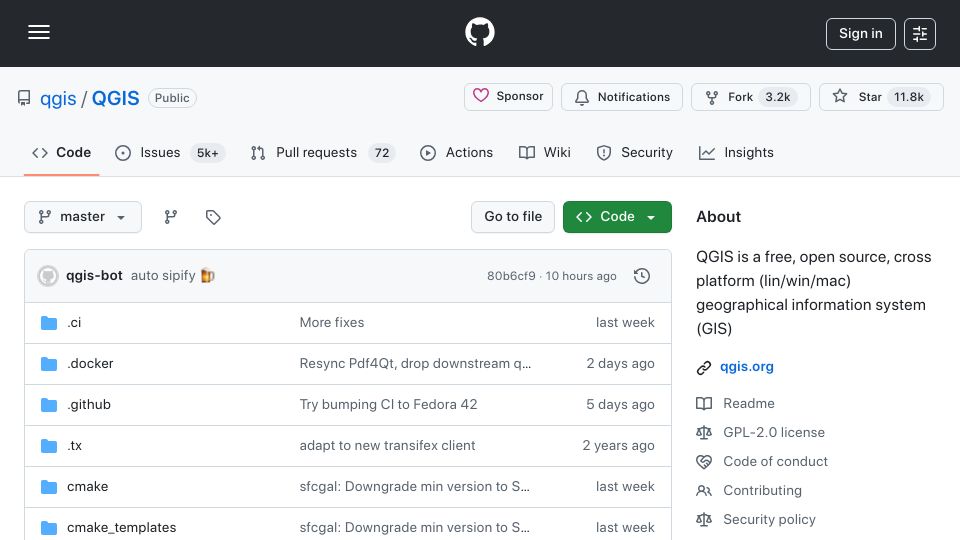Switch to the Code tab

click(61, 152)
